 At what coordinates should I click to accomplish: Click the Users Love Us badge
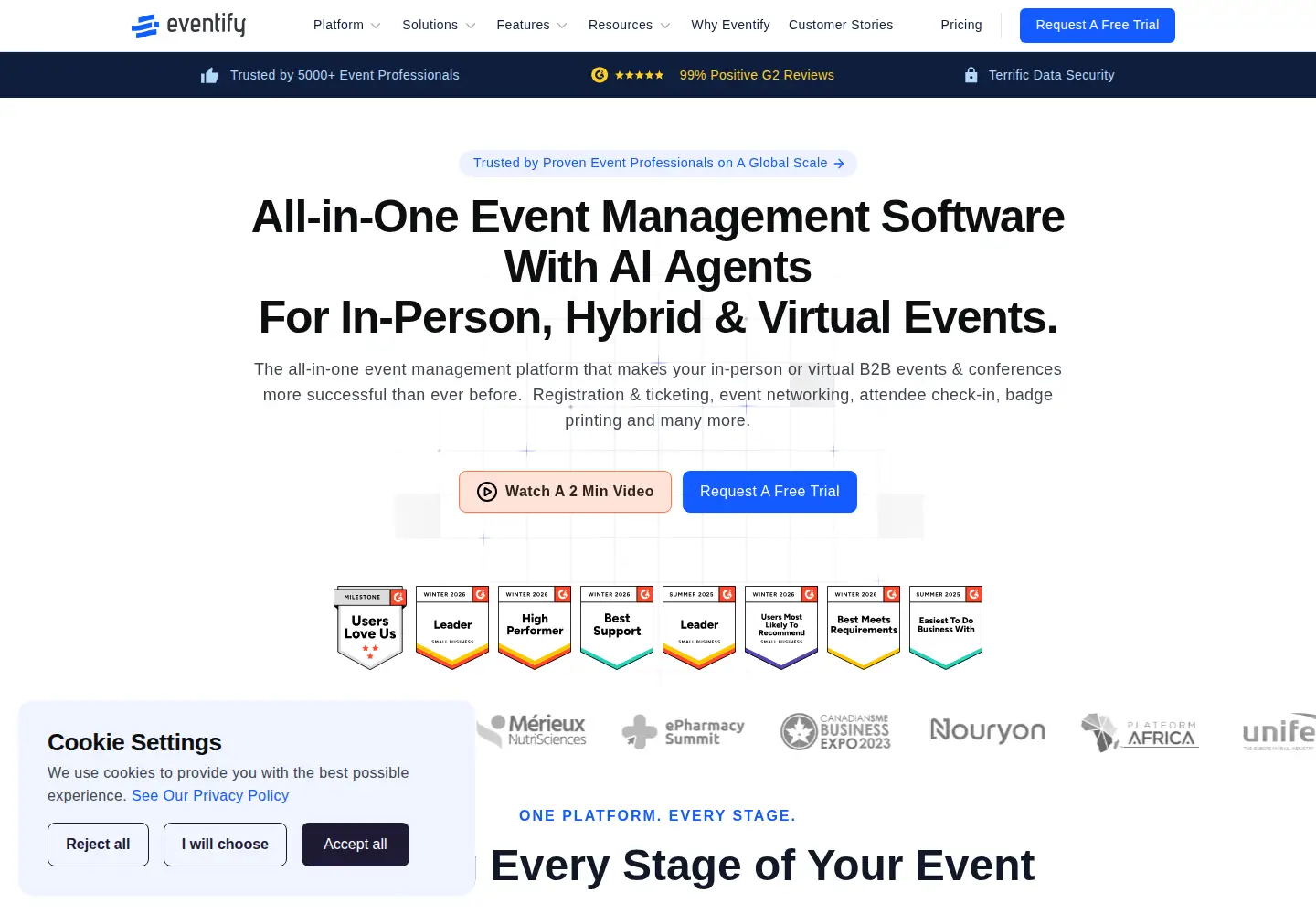pyautogui.click(x=370, y=628)
